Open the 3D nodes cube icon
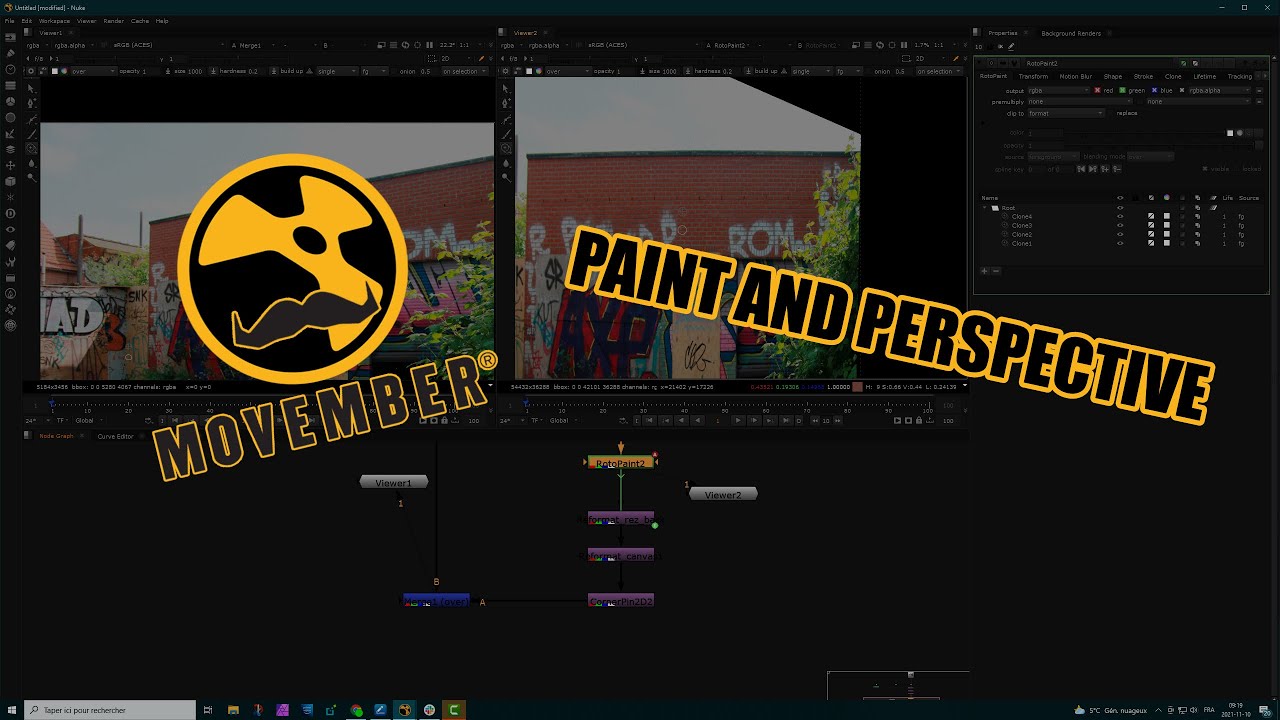Image resolution: width=1280 pixels, height=720 pixels. point(11,181)
